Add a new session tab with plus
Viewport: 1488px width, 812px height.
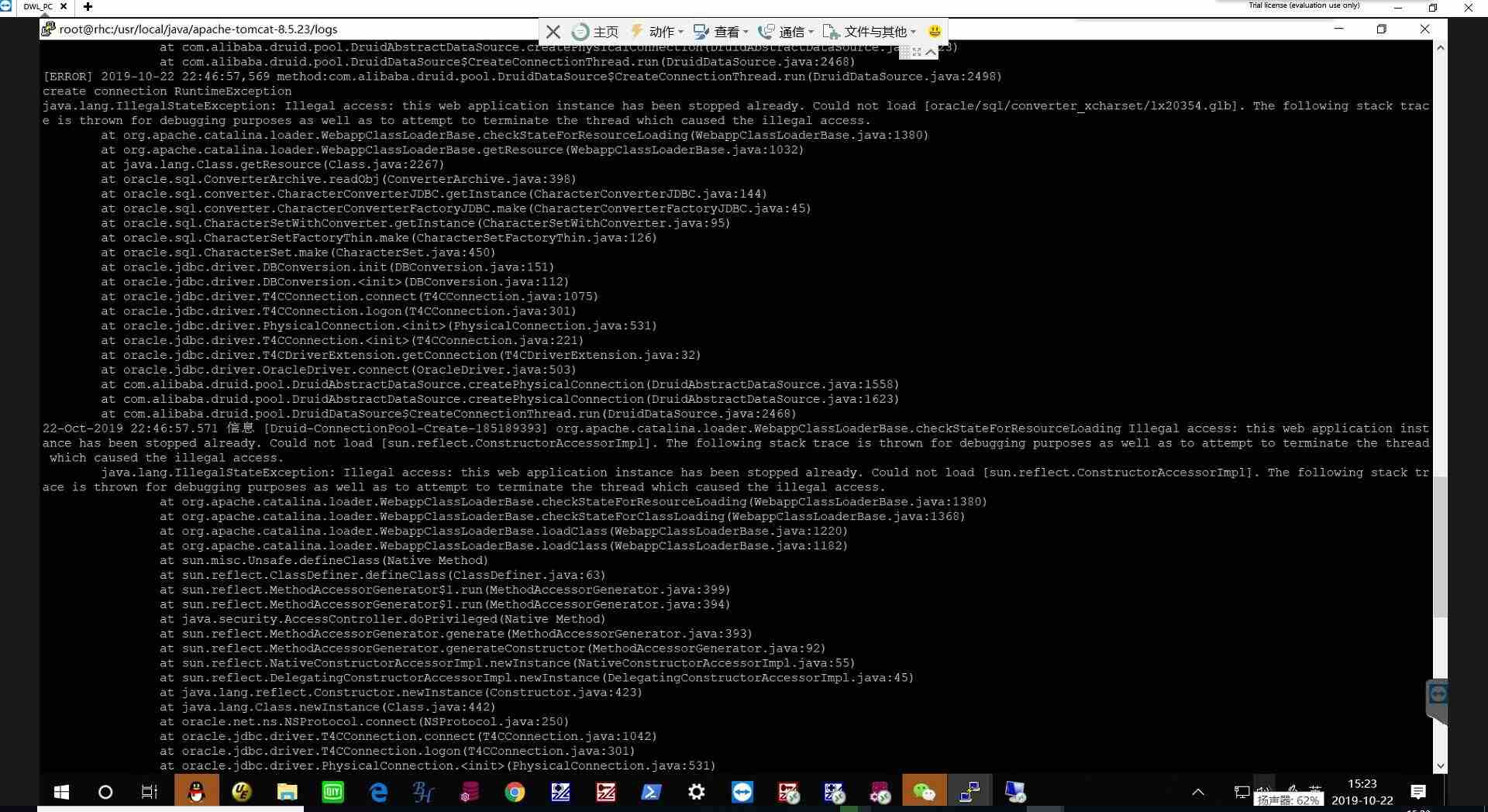click(x=88, y=6)
